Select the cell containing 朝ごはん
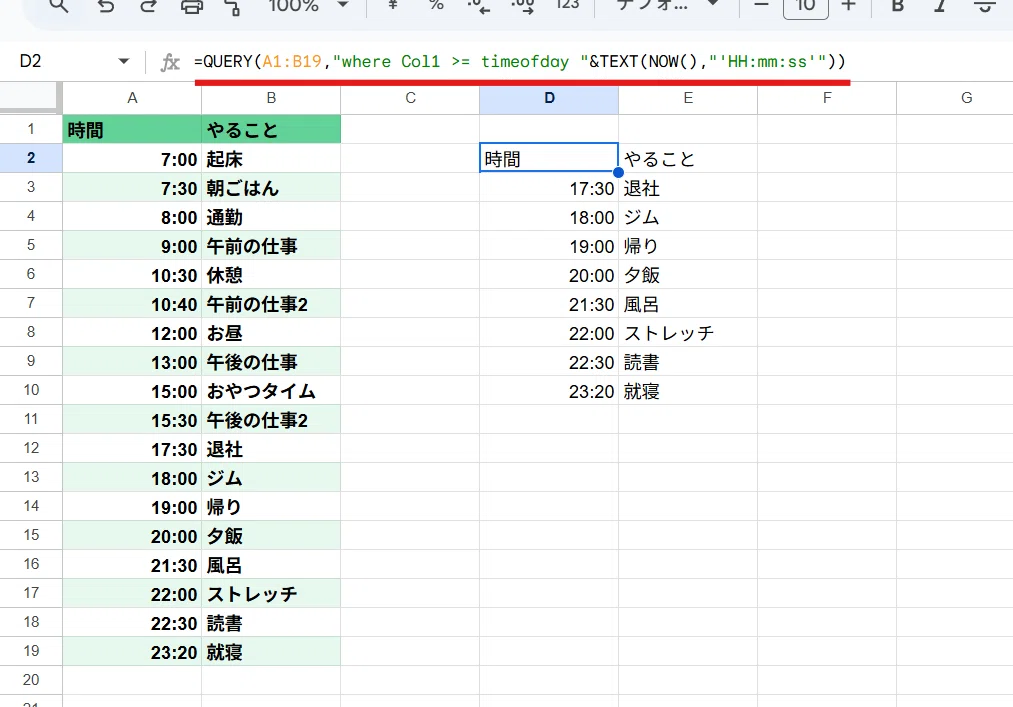The width and height of the screenshot is (1013, 707). point(271,187)
